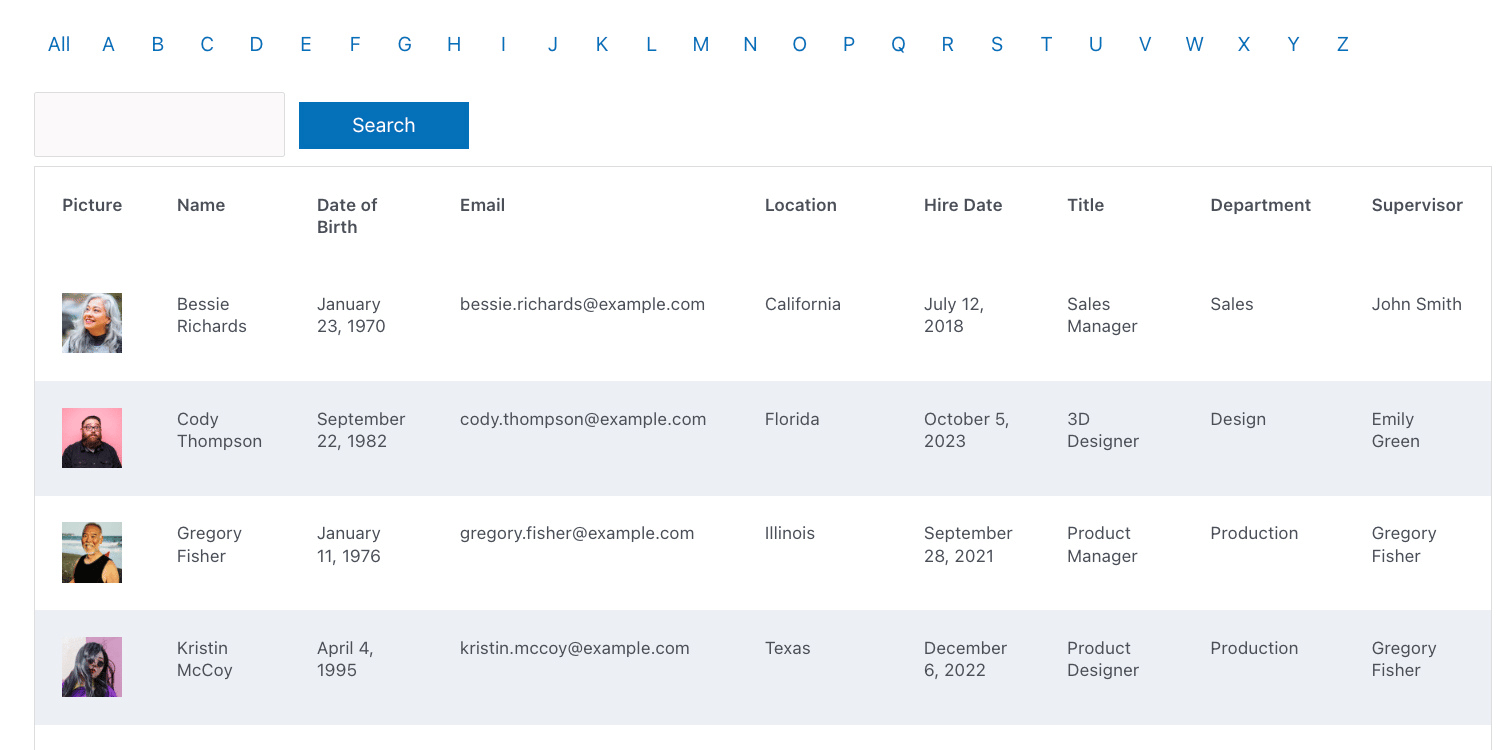Image resolution: width=1500 pixels, height=750 pixels.
Task: Select letter K in the alphabet index
Action: (602, 44)
